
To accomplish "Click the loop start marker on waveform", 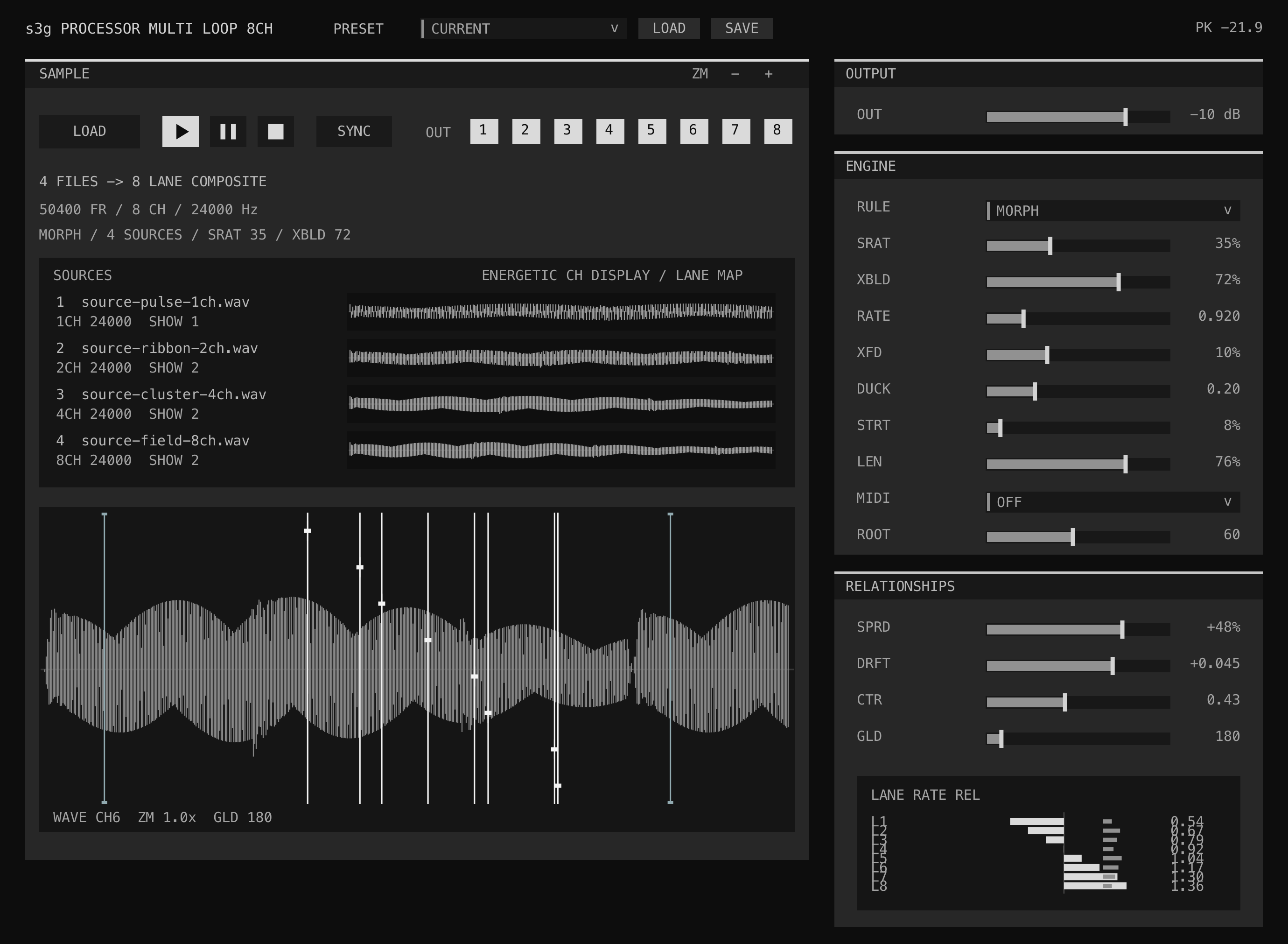I will 105,658.
